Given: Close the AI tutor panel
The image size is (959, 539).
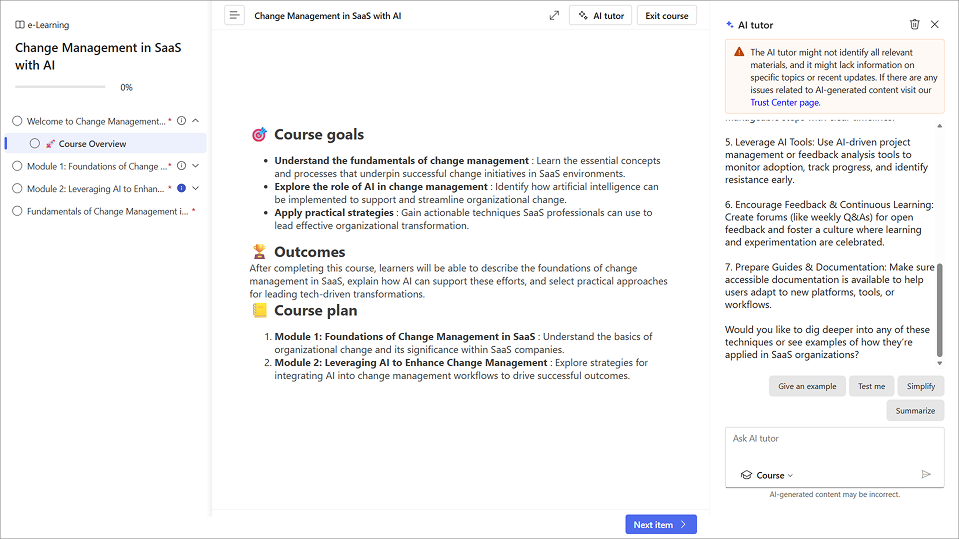Looking at the screenshot, I should [935, 24].
